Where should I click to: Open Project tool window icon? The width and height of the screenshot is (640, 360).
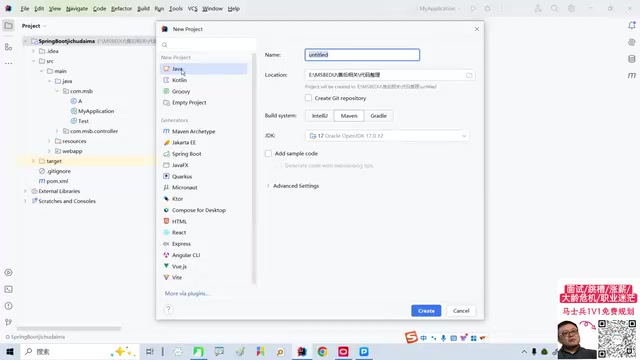[x=8, y=26]
